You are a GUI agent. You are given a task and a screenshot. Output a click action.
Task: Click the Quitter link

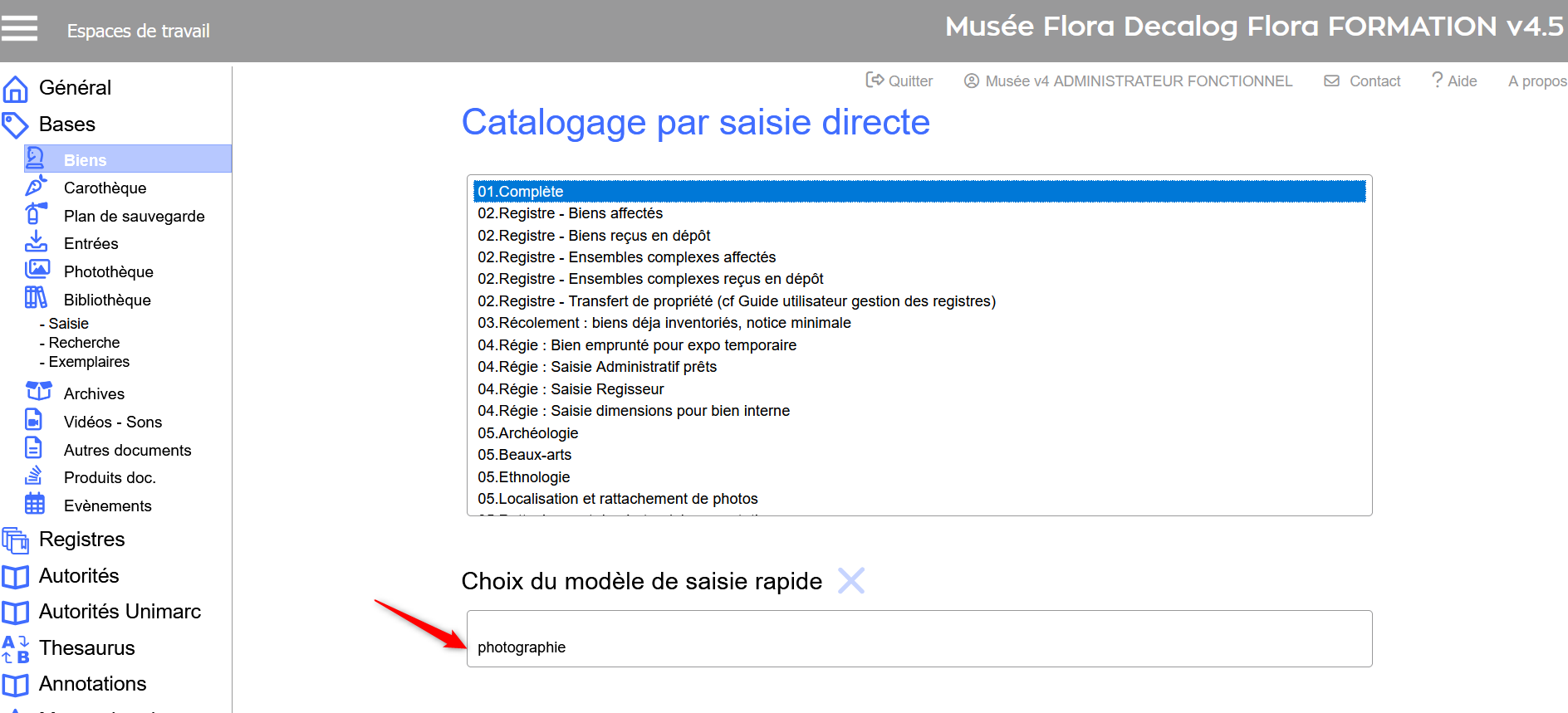point(900,81)
